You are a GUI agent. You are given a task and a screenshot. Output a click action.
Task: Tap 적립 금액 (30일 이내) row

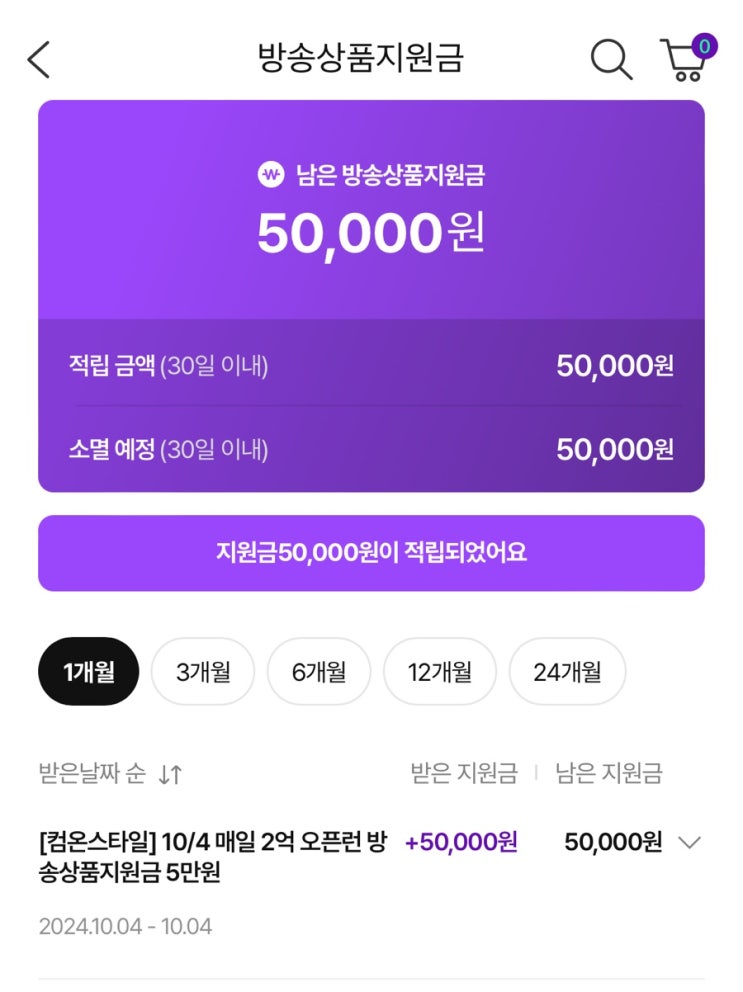[371, 366]
